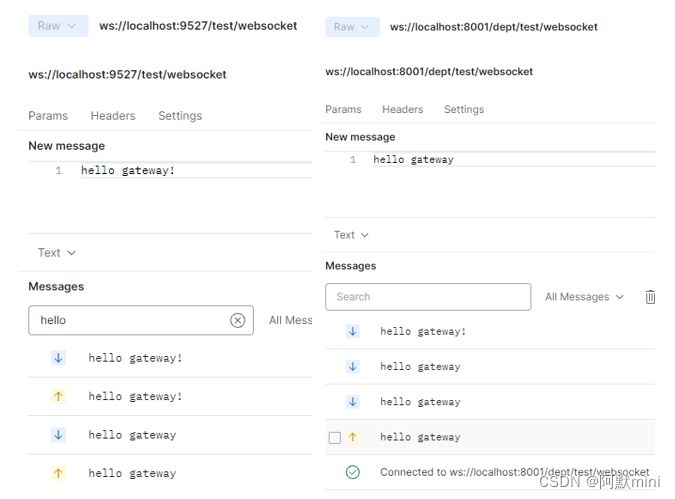675x499 pixels.
Task: Click received arrow beside right 'hello gateway!' message
Action: 353,332
